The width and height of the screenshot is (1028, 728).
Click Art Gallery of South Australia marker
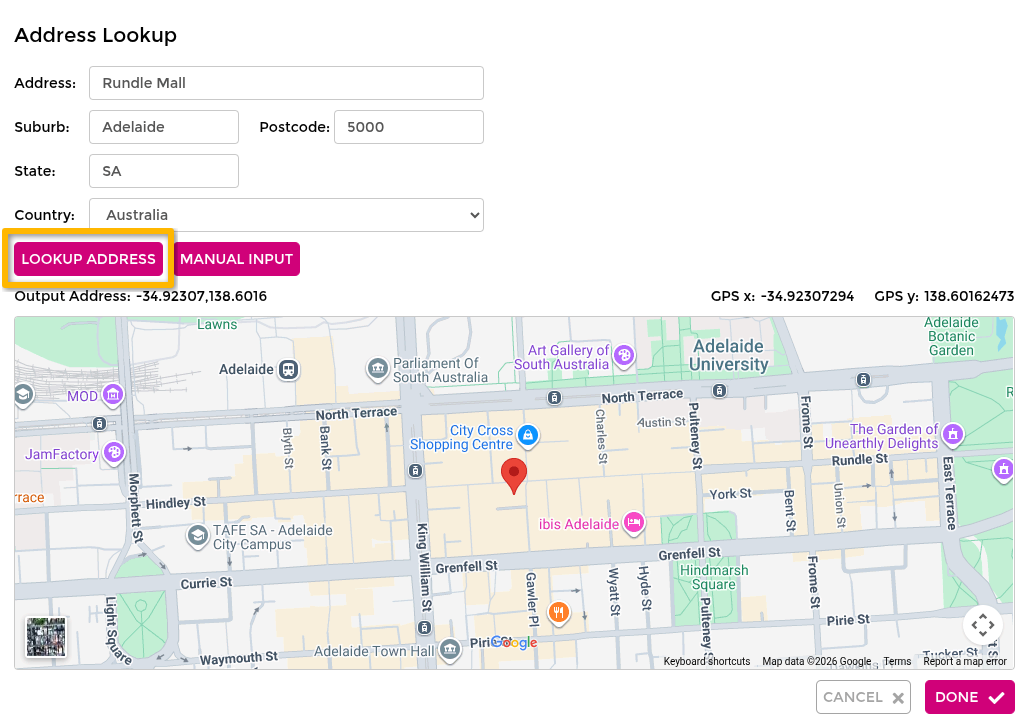coord(624,356)
